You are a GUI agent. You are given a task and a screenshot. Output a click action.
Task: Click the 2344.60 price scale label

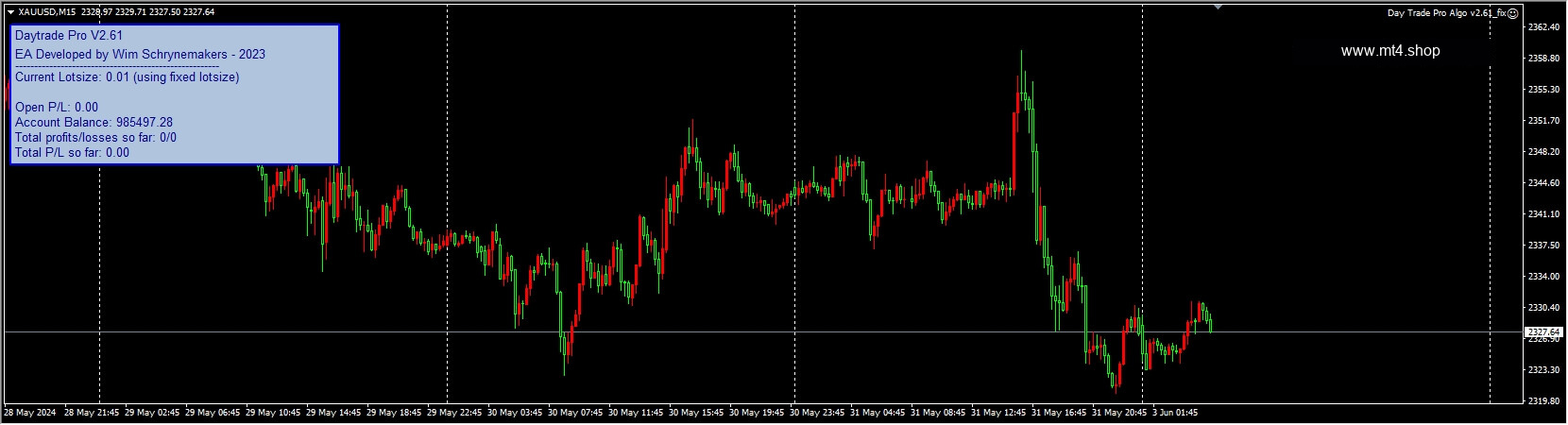[x=1543, y=183]
